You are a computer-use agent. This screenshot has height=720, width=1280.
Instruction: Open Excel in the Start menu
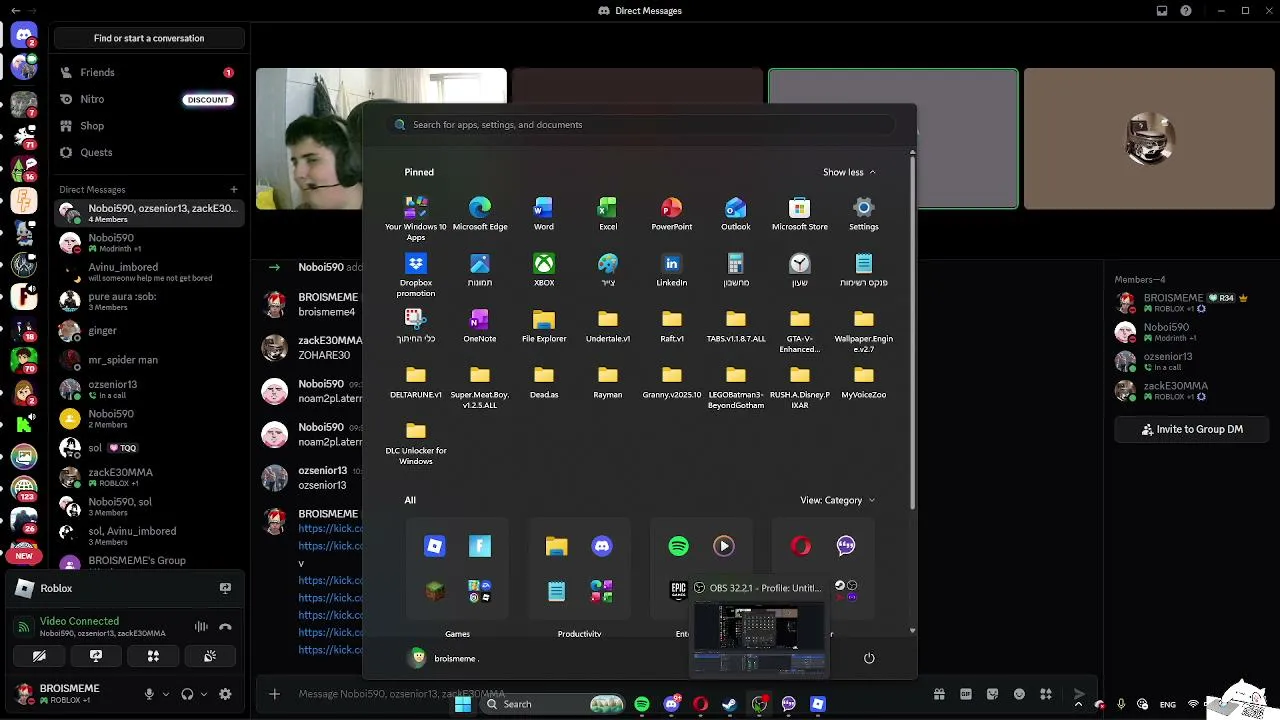[608, 213]
